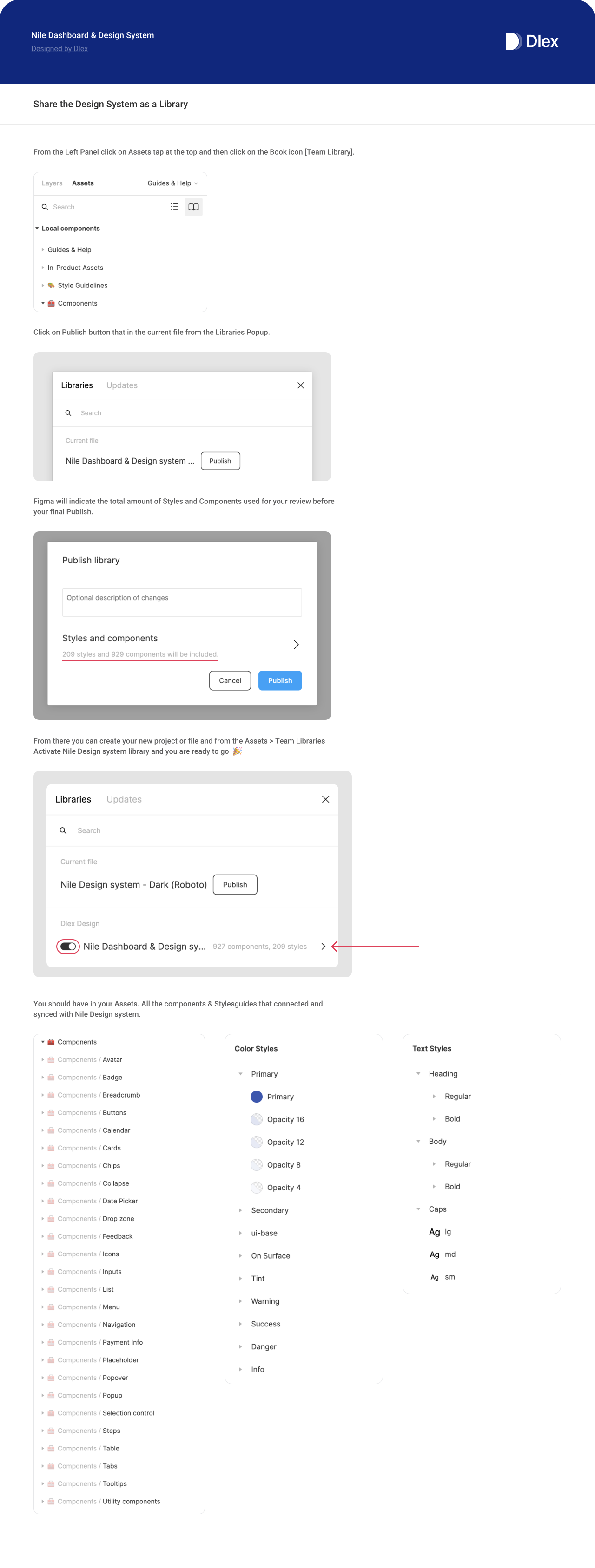This screenshot has height=1568, width=595.
Task: Select the Opacity 4 color swatch
Action: 257,1187
